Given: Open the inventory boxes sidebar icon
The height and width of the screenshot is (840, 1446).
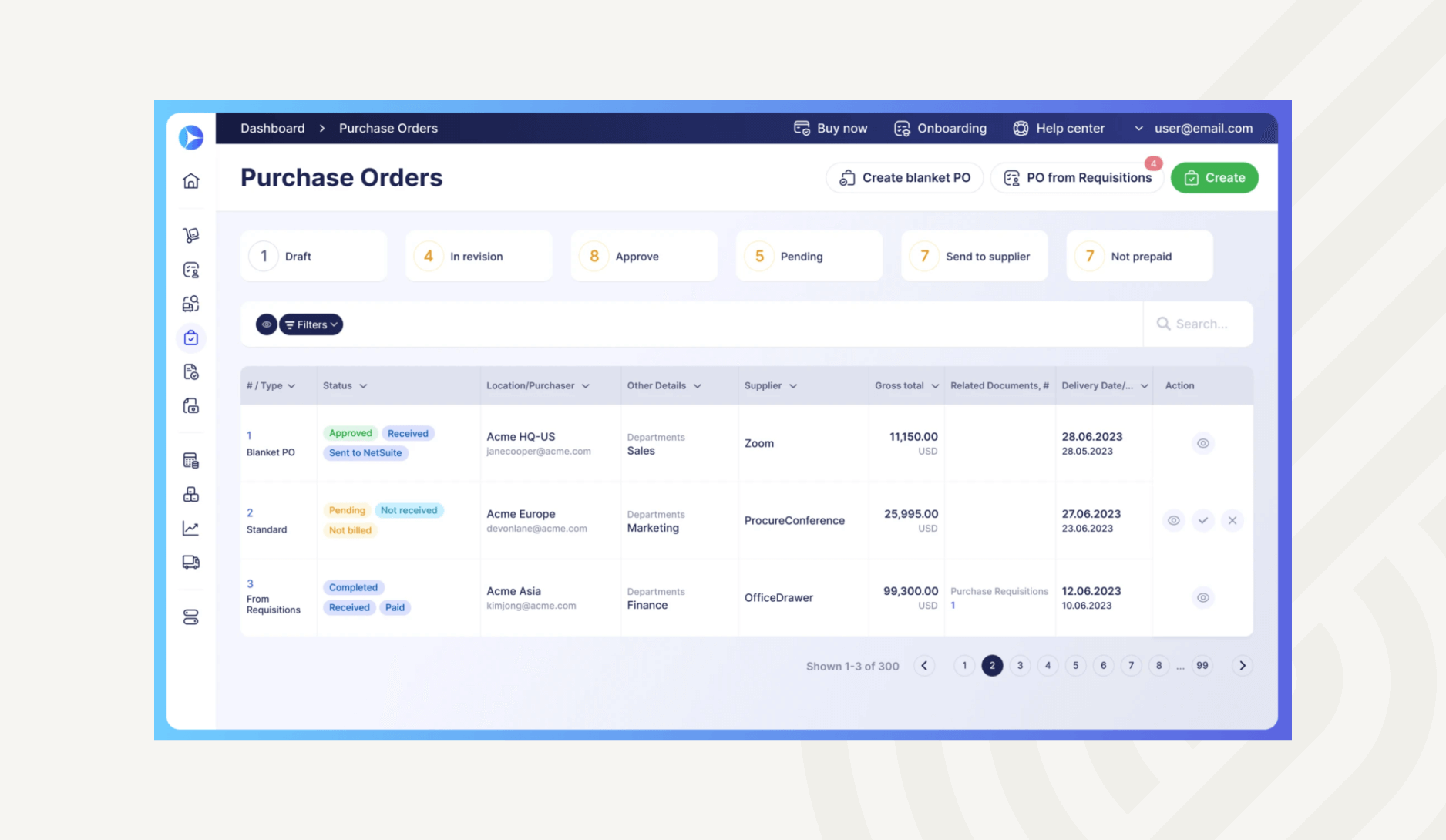Looking at the screenshot, I should [191, 494].
